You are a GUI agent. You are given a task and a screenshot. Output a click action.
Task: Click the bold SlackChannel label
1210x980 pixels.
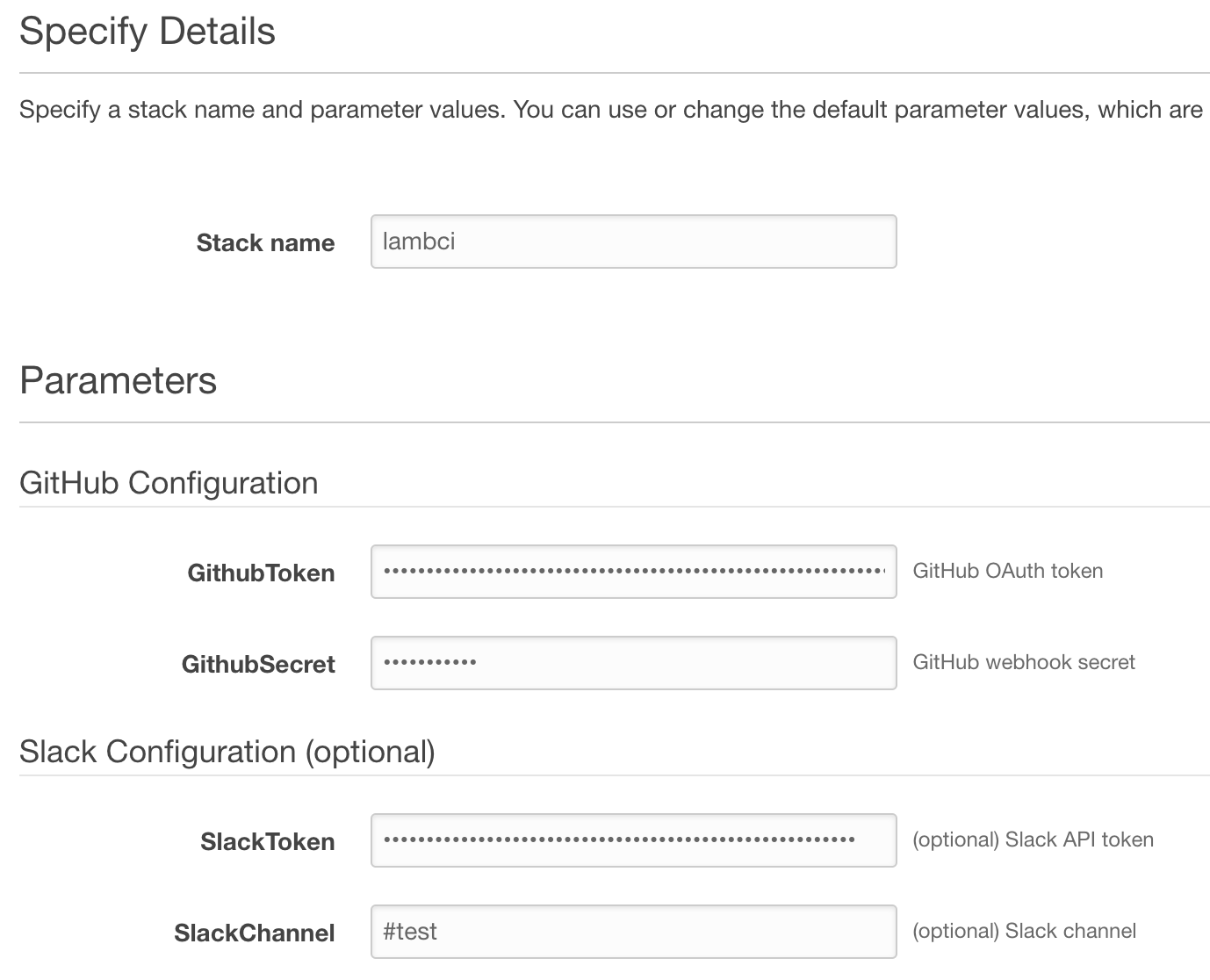click(254, 933)
